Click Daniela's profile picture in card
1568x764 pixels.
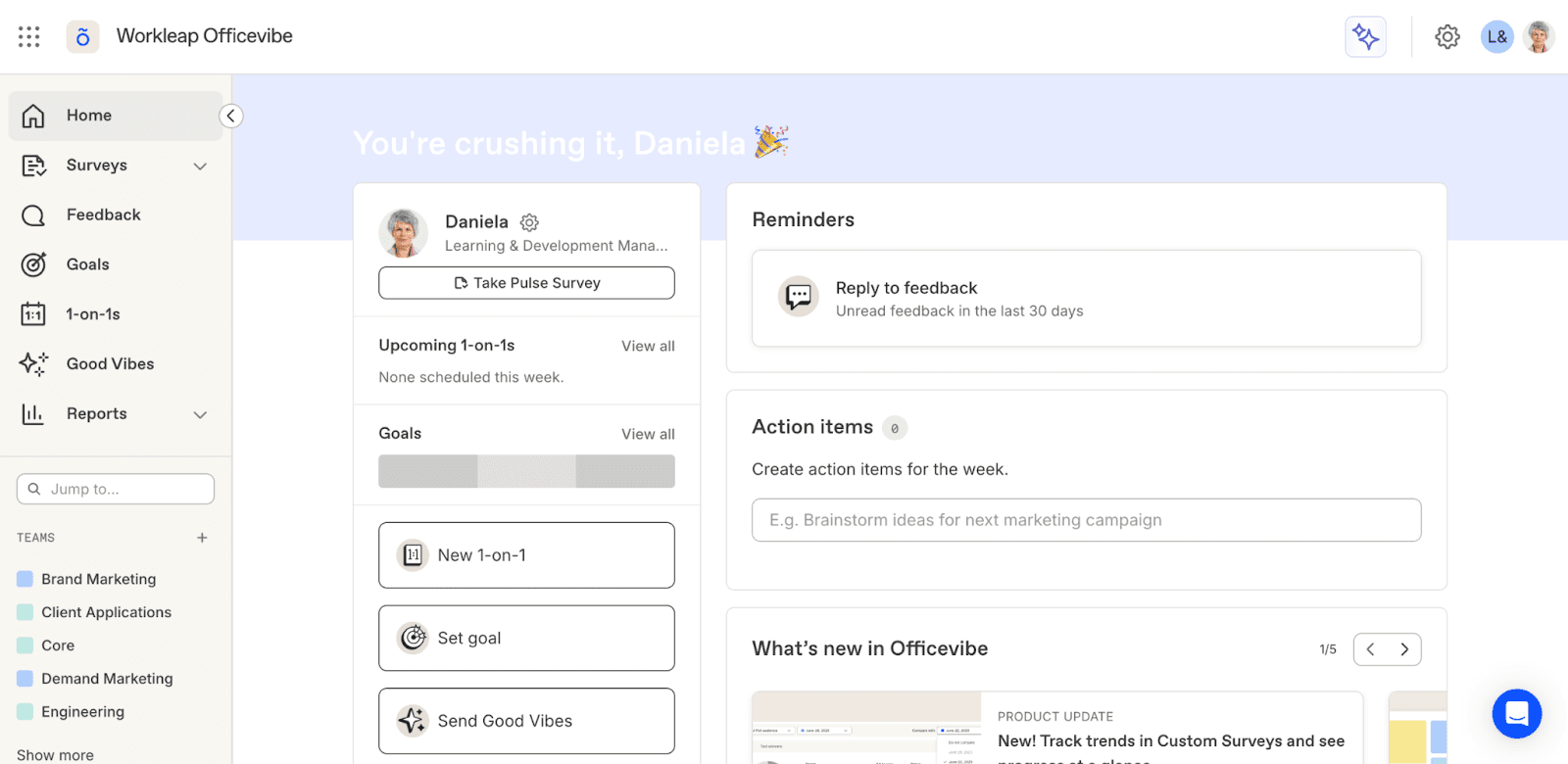[404, 233]
